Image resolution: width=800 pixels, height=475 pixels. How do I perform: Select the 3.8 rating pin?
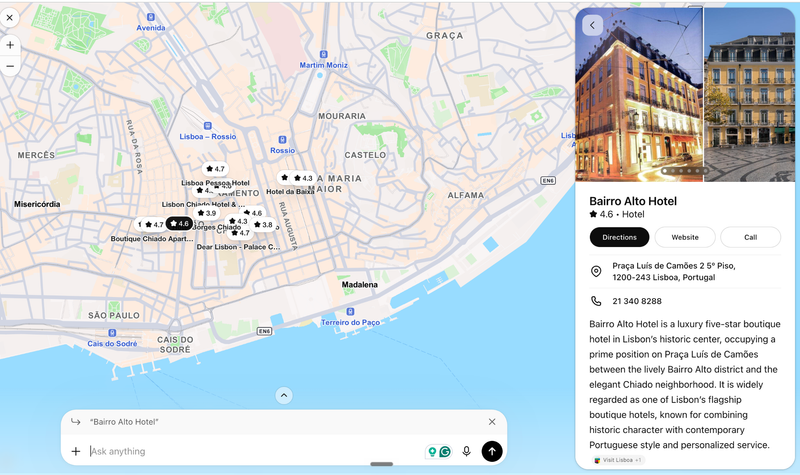(263, 224)
